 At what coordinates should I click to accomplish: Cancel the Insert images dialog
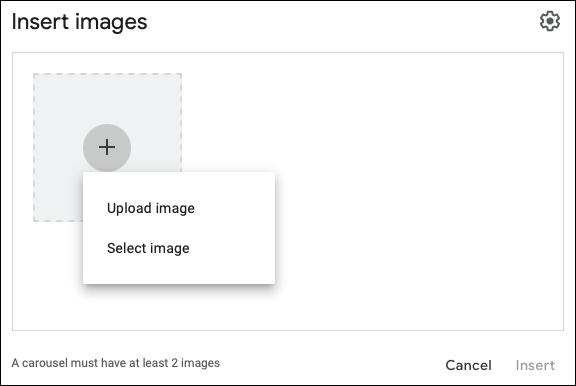coord(468,365)
